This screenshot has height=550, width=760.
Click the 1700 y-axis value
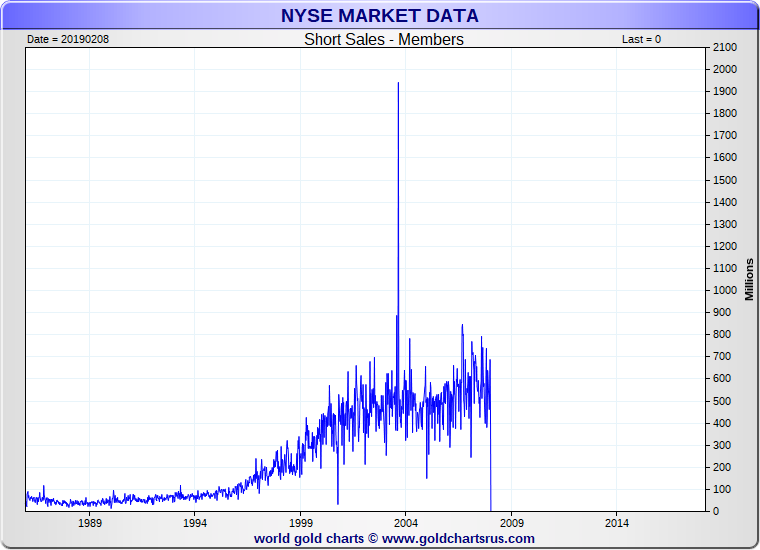point(725,135)
